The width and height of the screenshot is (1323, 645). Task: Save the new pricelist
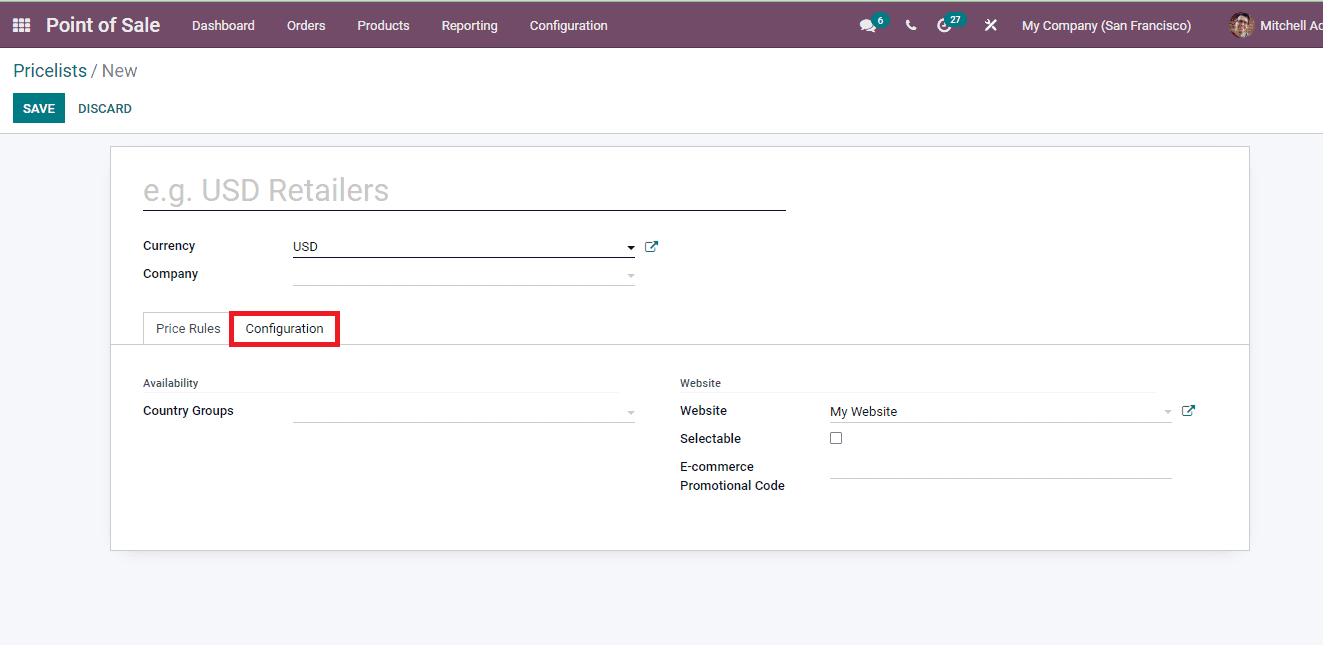pos(39,108)
